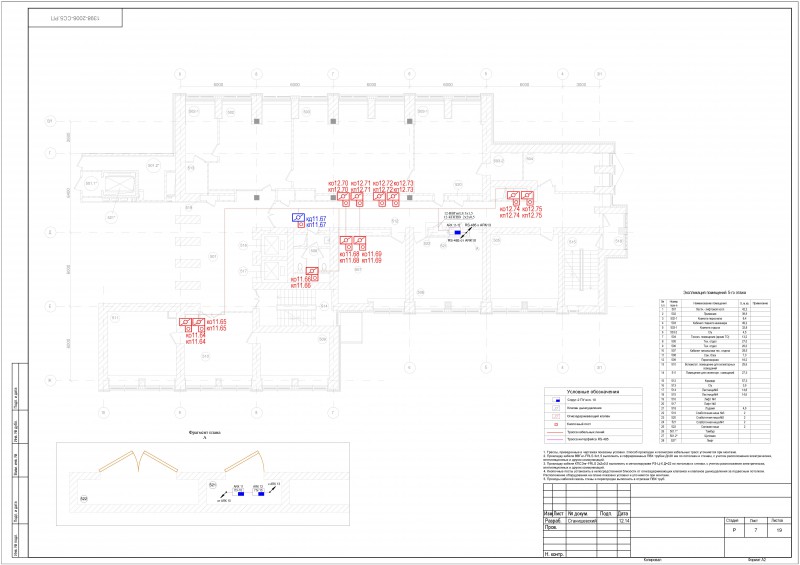Click the Стадия value Р

tap(734, 530)
